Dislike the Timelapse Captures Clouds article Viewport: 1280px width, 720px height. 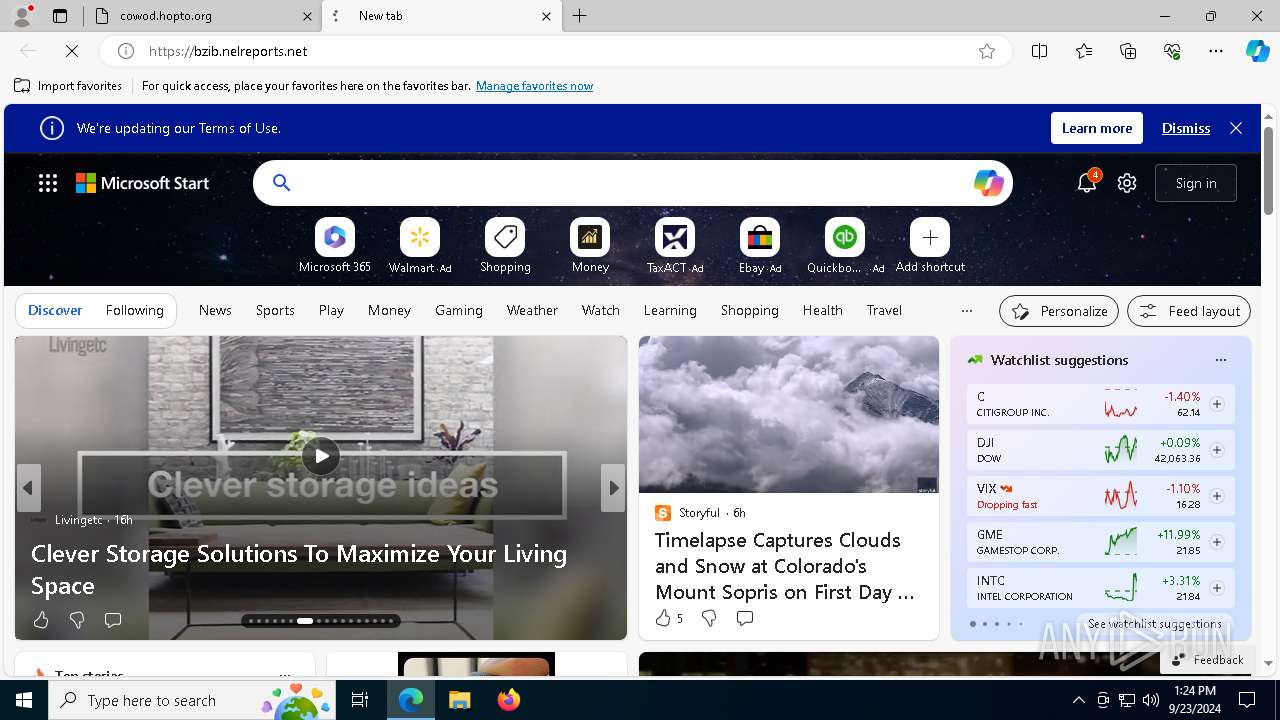click(x=709, y=618)
